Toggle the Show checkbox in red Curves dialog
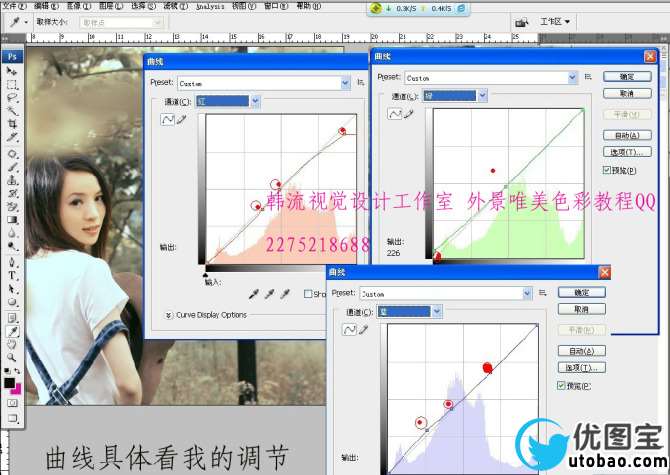This screenshot has width=670, height=475. click(308, 294)
